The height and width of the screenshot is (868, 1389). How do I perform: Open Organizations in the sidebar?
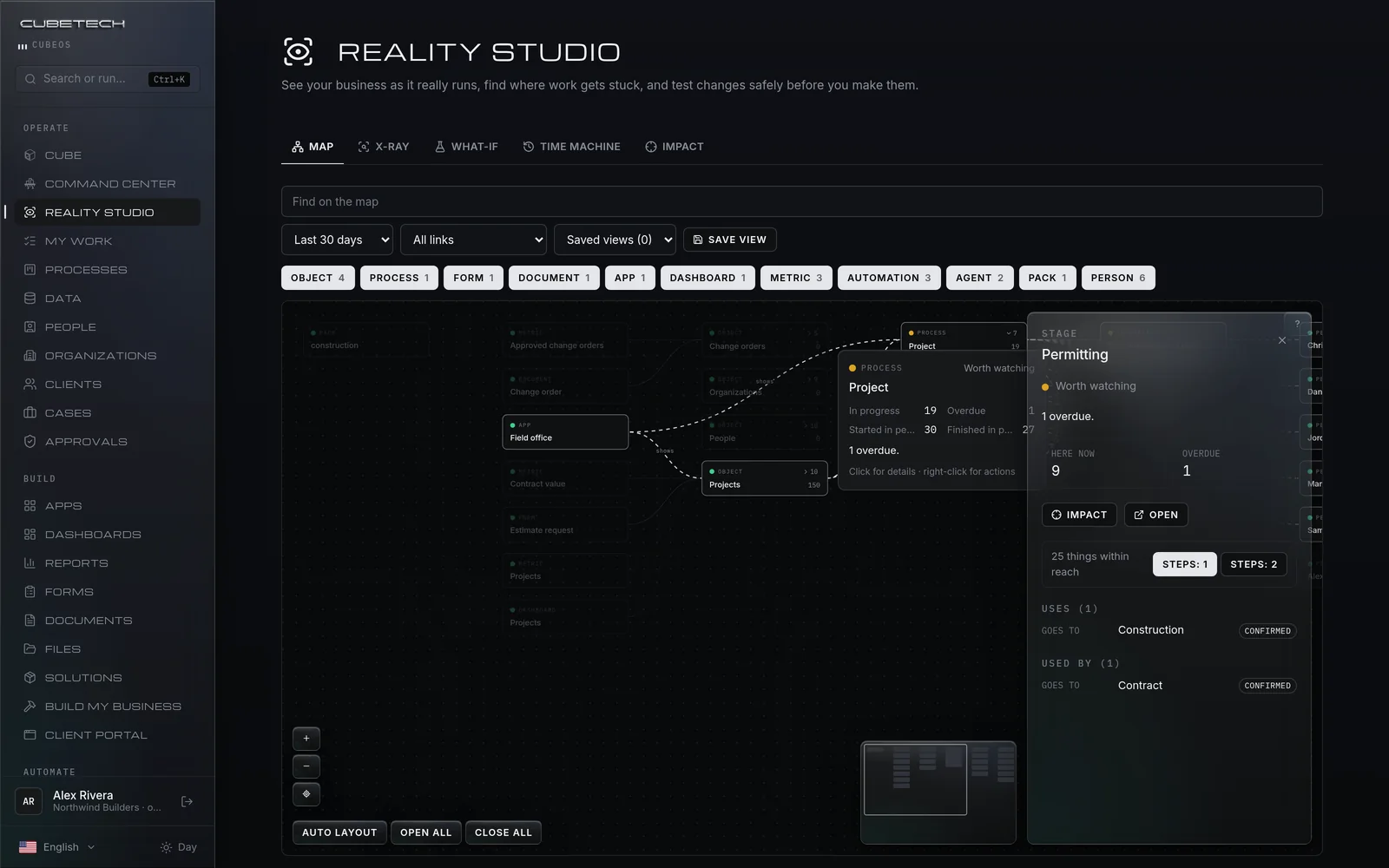pos(108,356)
